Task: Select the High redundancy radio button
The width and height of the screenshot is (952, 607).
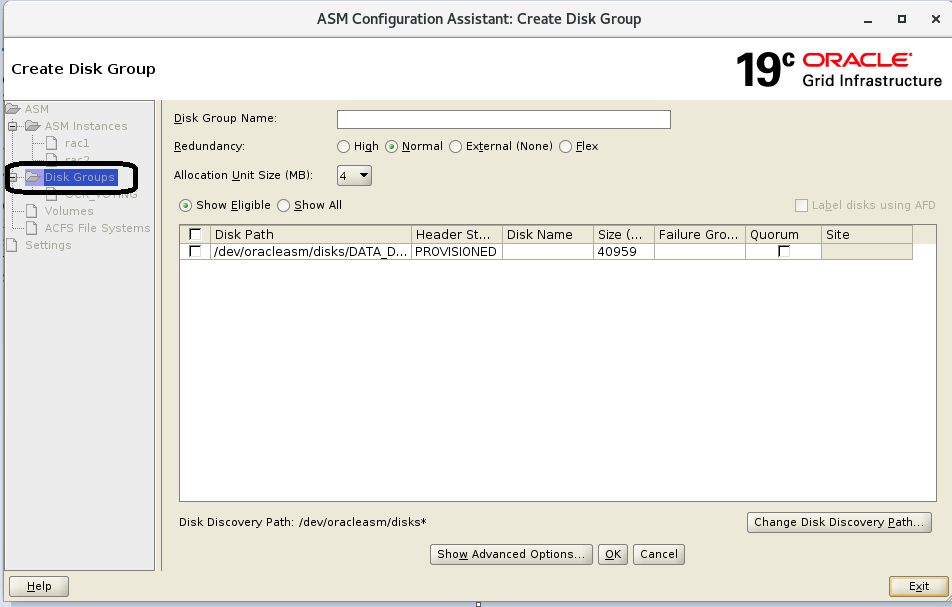Action: pos(343,146)
